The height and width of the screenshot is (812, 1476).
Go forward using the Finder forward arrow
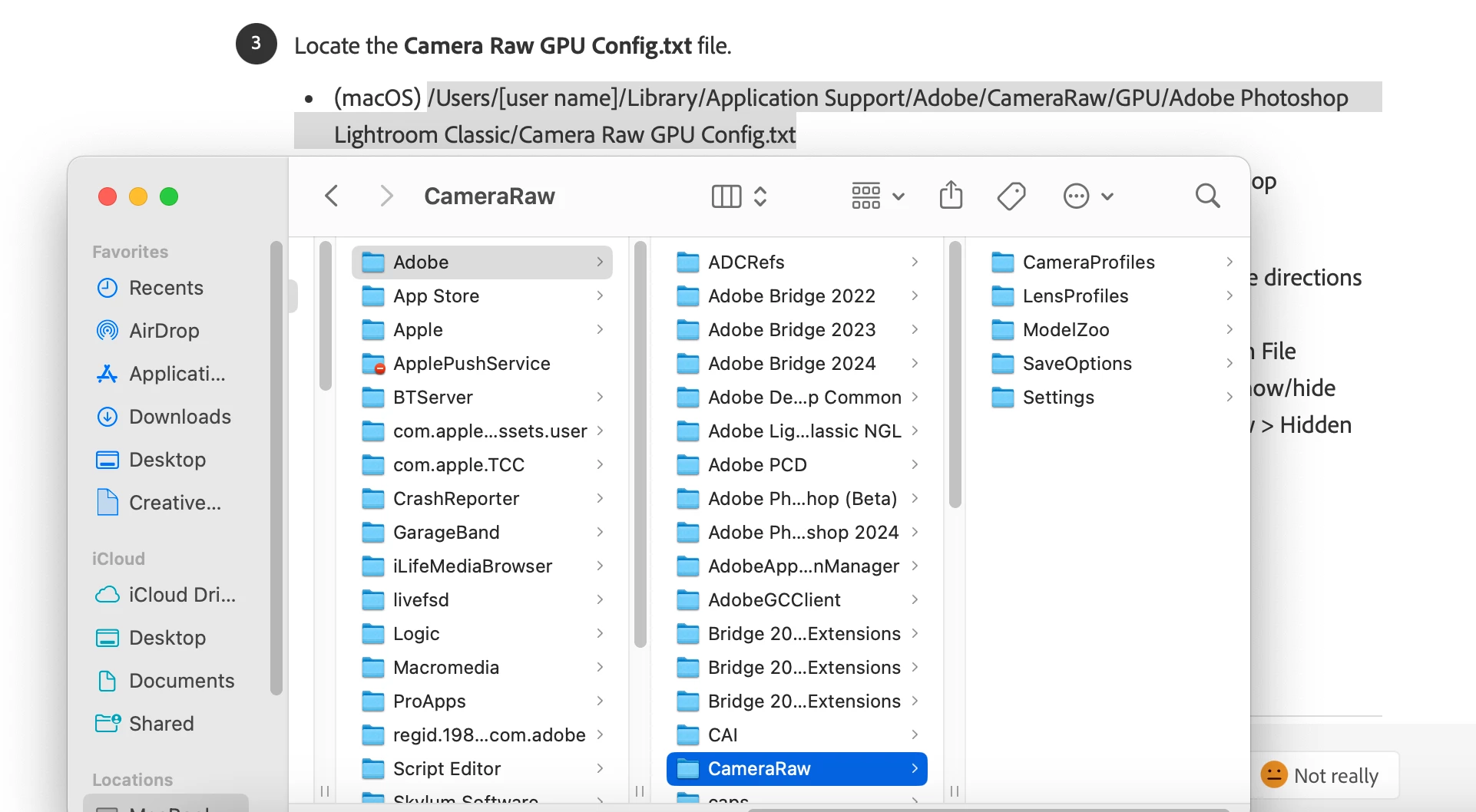(x=386, y=196)
